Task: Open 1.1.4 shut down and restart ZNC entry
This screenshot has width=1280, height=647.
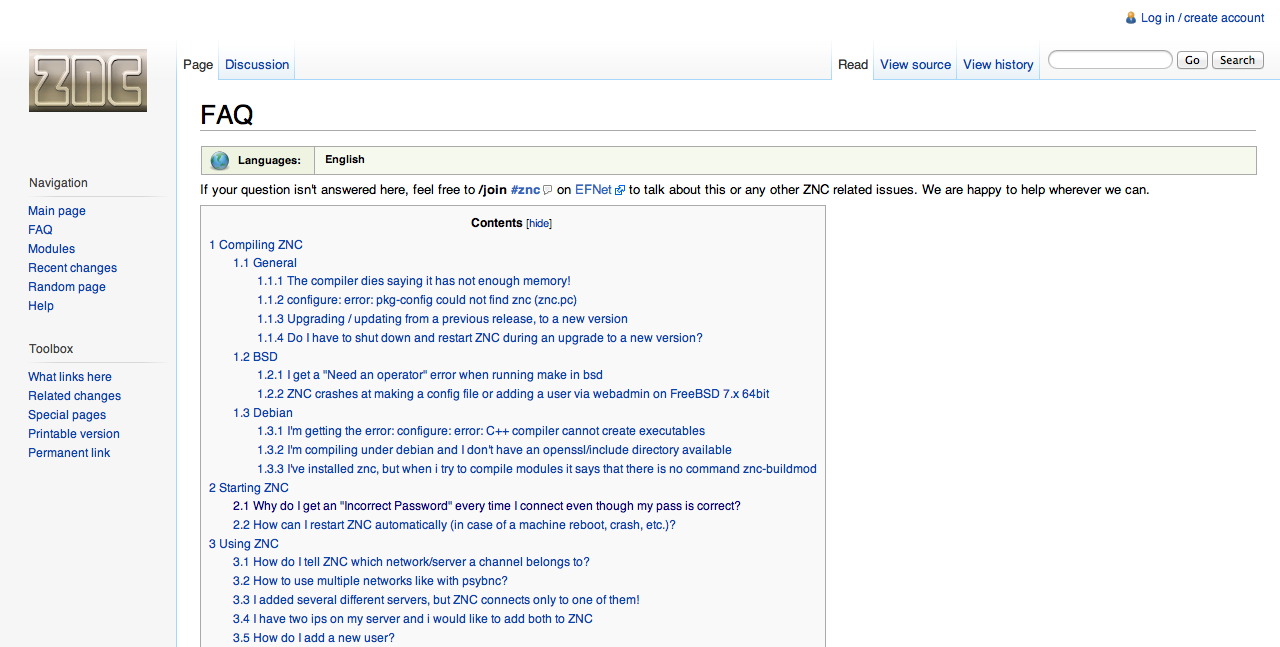Action: (480, 338)
